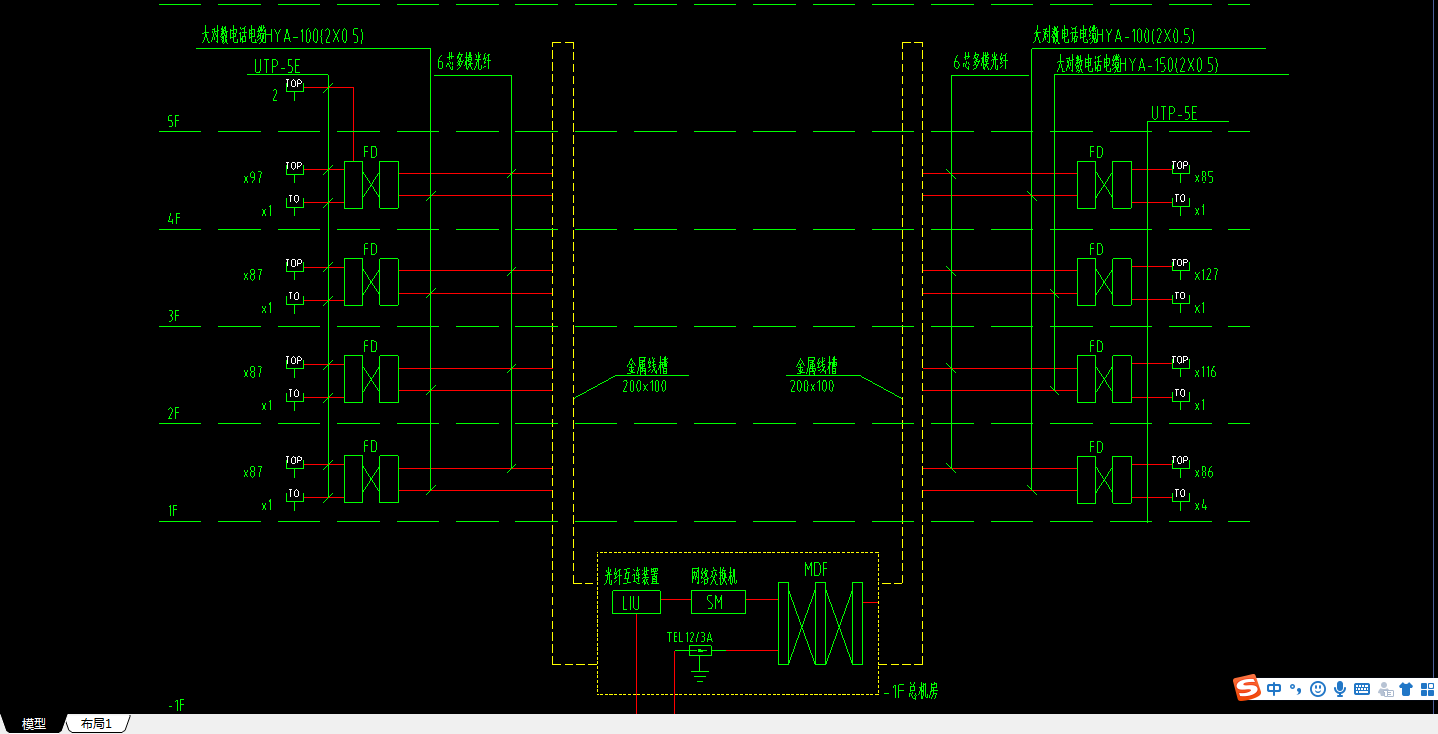Toggle Chinese punctuation mode in Sogou bar
Image resolution: width=1438 pixels, height=734 pixels.
click(1296, 689)
